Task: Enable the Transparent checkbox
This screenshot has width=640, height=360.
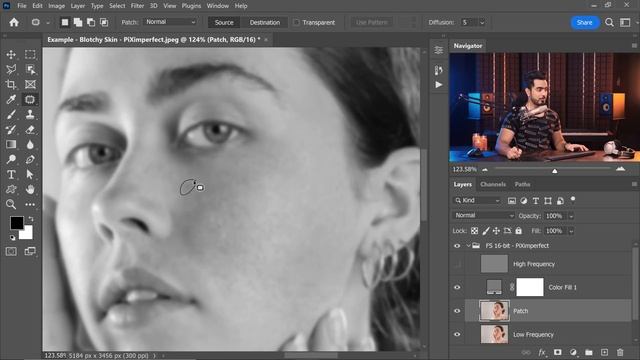Action: [x=296, y=22]
